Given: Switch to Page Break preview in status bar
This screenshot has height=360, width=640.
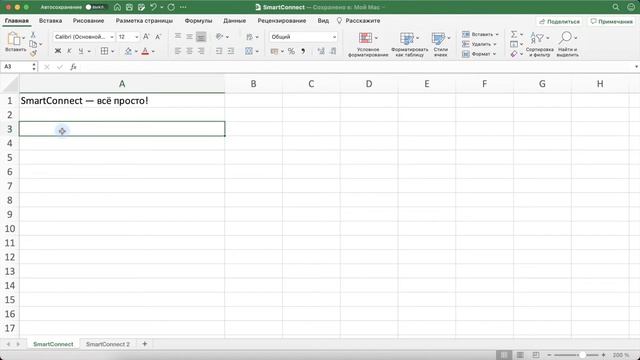Looking at the screenshot, I should 536,355.
